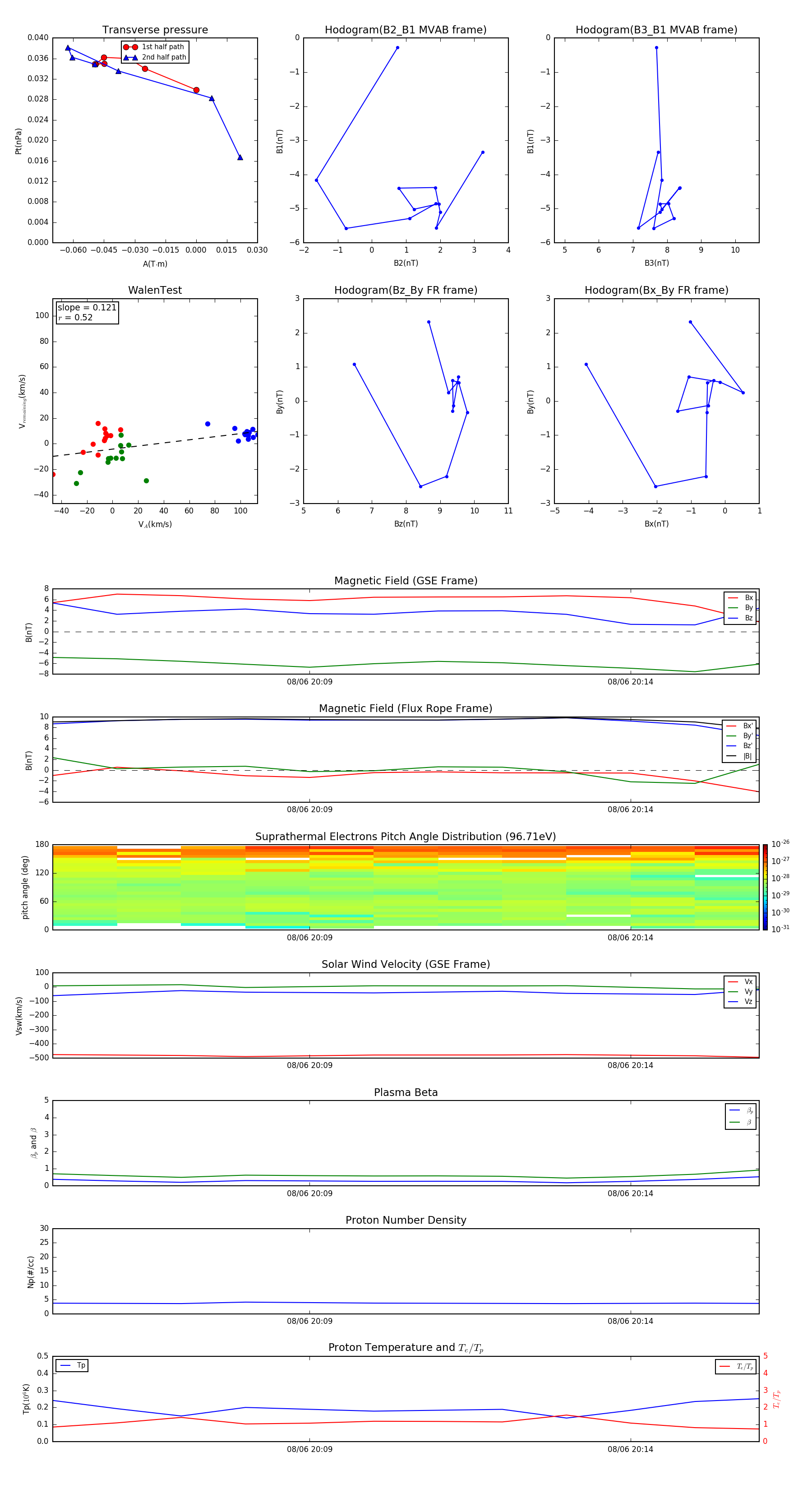
Task: Click the 'V_remaining(km/s)' y-axis label
Action: click(x=22, y=401)
